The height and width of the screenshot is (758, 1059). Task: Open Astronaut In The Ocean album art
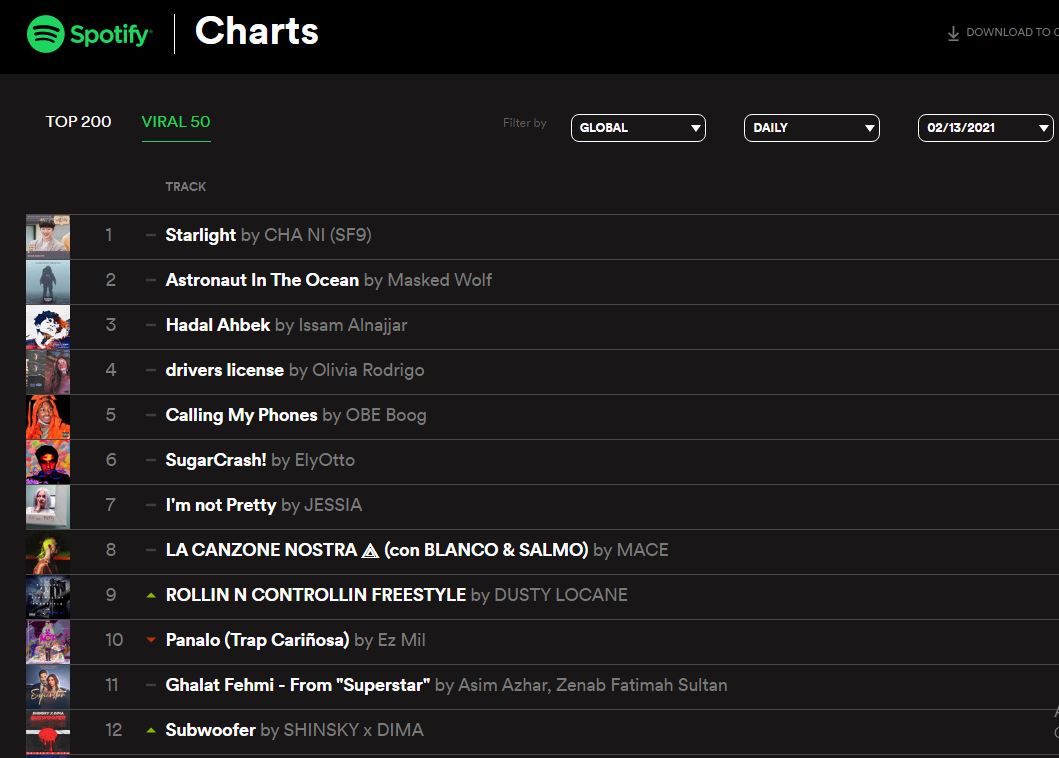point(48,282)
